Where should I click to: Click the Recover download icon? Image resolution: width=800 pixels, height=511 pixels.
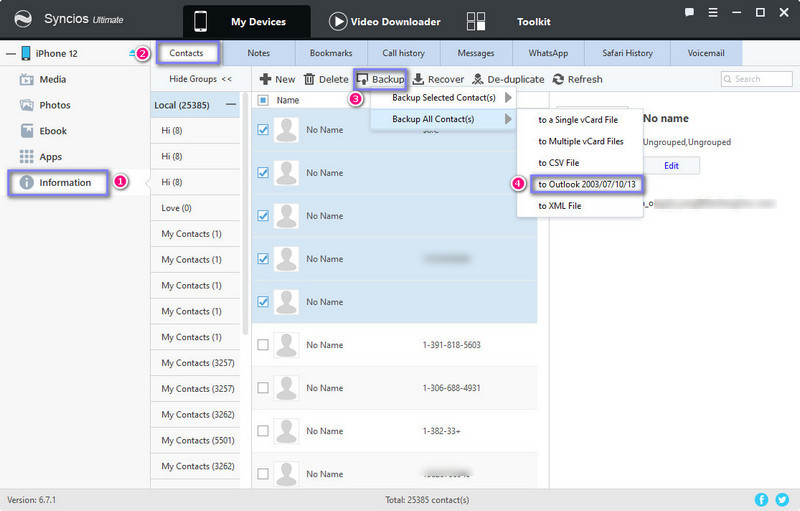418,79
